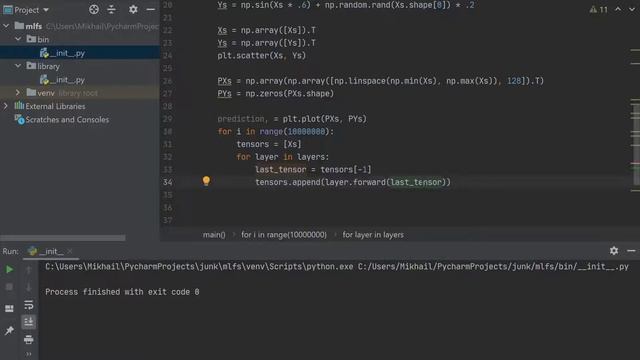Collapse the bin folder
The width and height of the screenshot is (640, 360).
18,39
